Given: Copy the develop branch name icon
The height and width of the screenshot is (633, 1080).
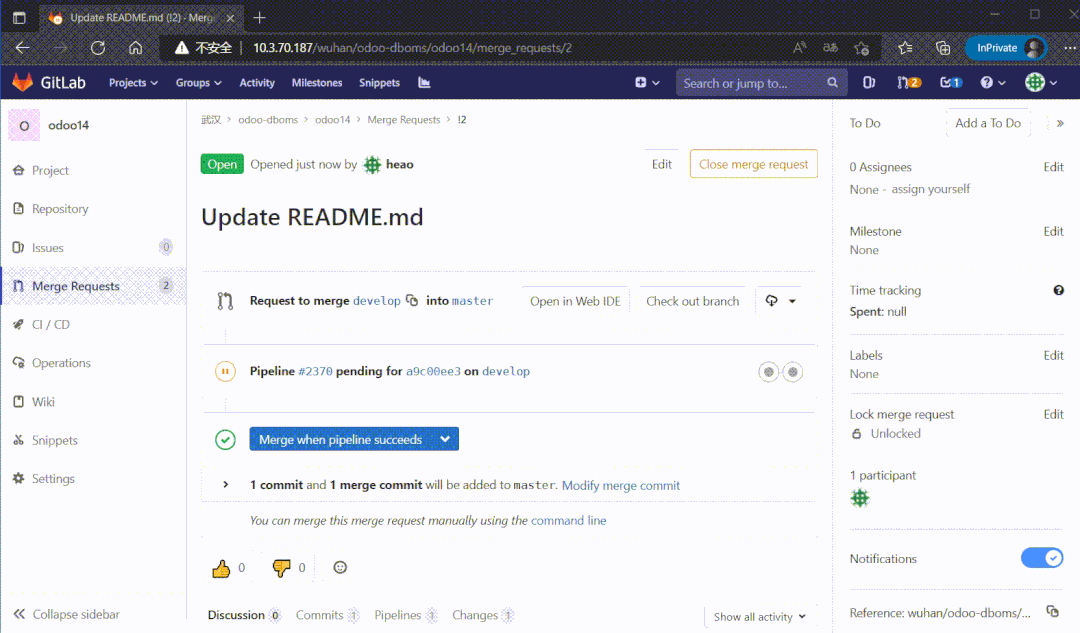Looking at the screenshot, I should click(412, 301).
